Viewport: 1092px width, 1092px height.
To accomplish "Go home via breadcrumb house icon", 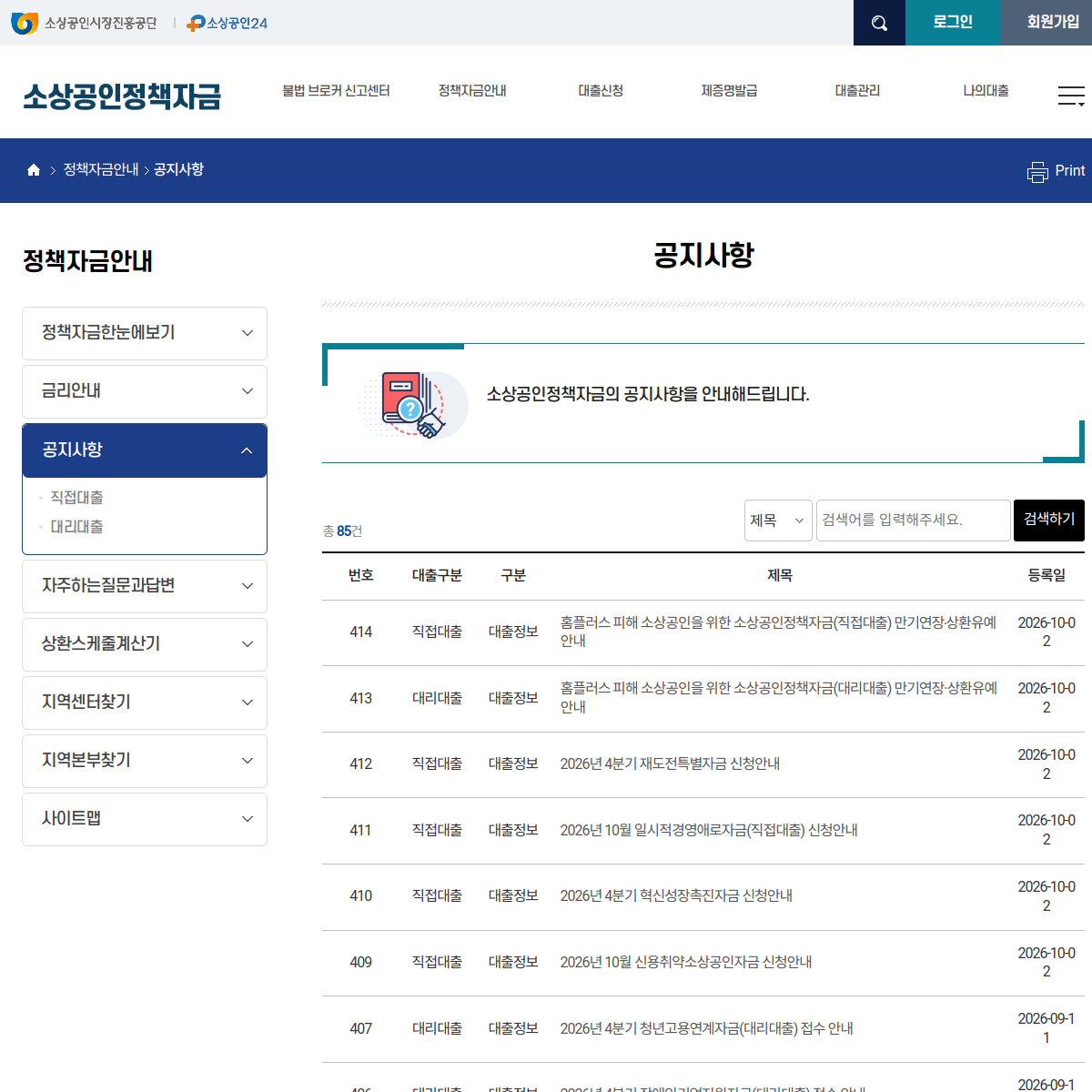I will (x=34, y=170).
